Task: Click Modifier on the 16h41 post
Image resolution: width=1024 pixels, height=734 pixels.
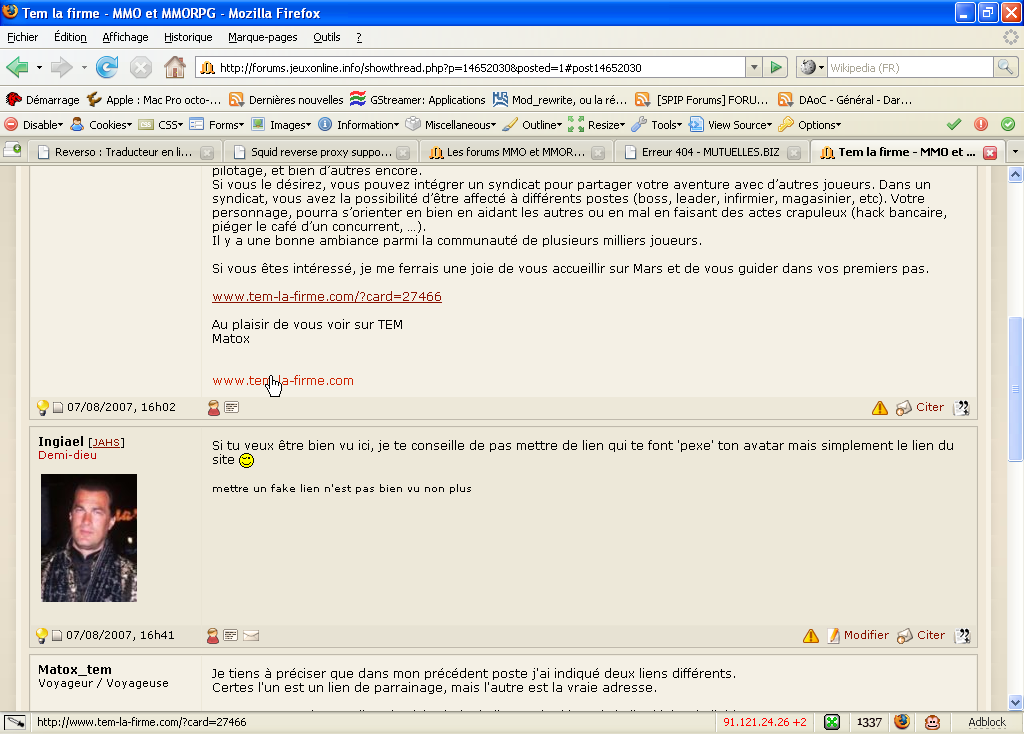Action: 866,635
